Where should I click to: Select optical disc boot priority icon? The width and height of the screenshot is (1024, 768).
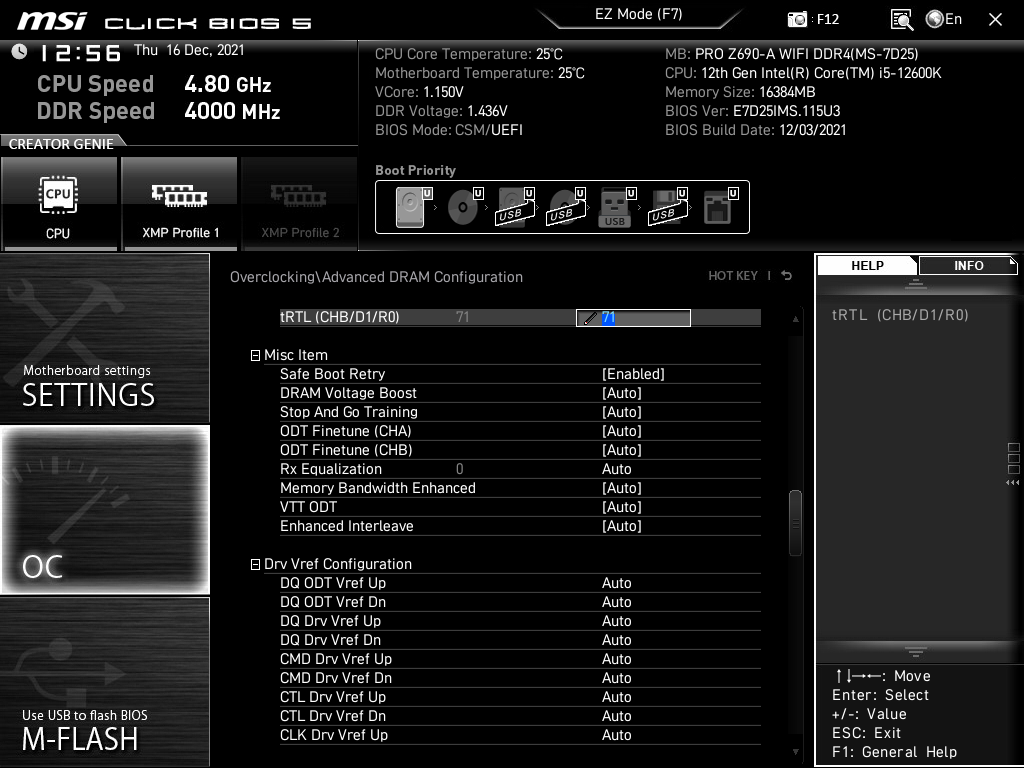pyautogui.click(x=464, y=206)
